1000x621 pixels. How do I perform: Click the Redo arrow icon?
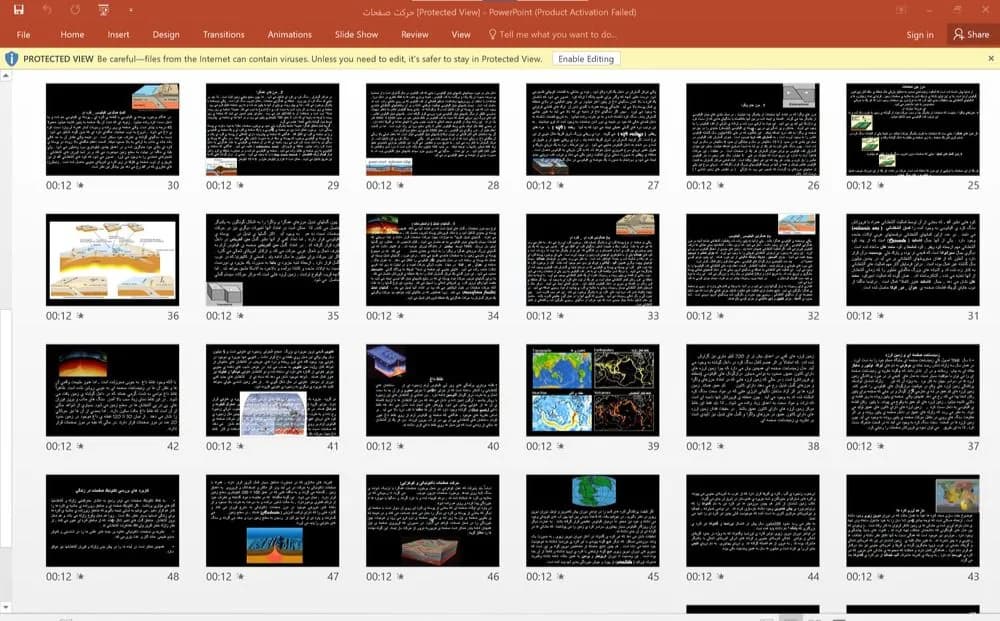point(75,10)
